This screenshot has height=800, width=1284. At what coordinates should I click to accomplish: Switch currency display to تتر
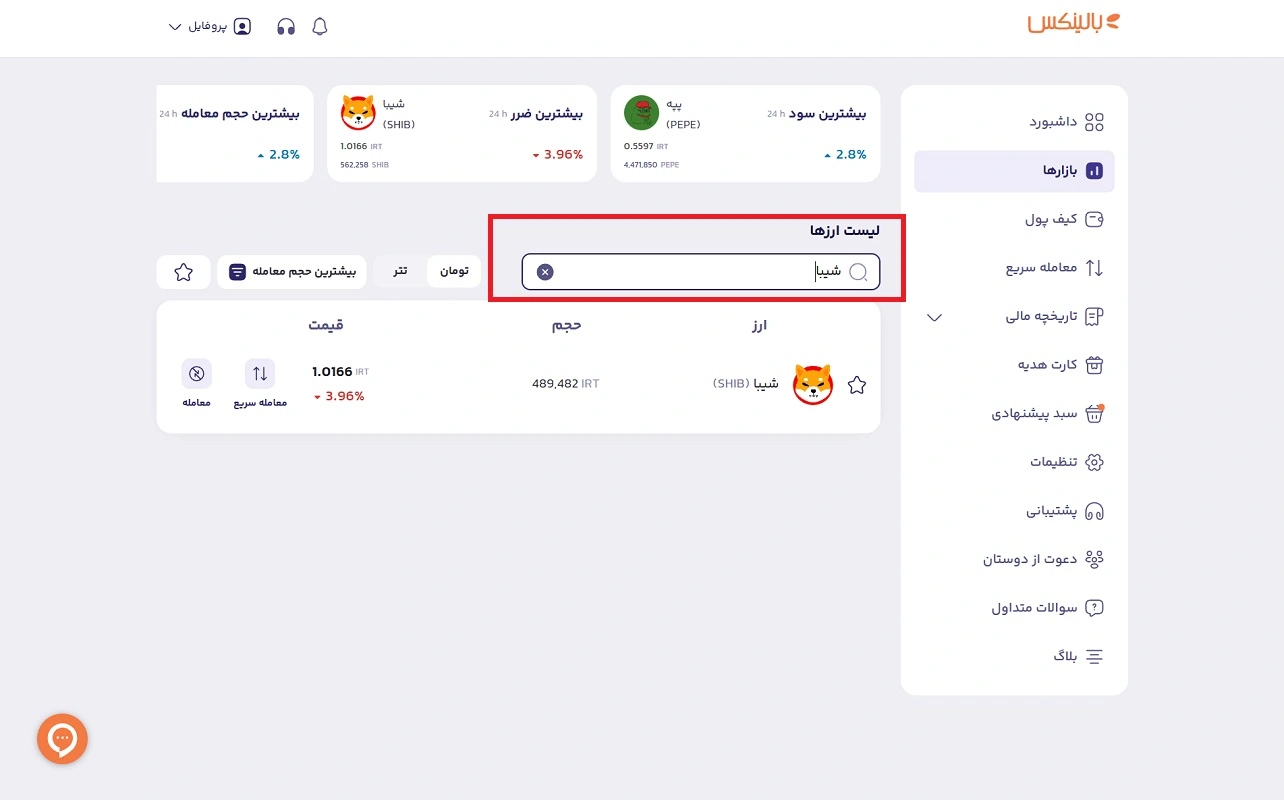click(x=399, y=270)
